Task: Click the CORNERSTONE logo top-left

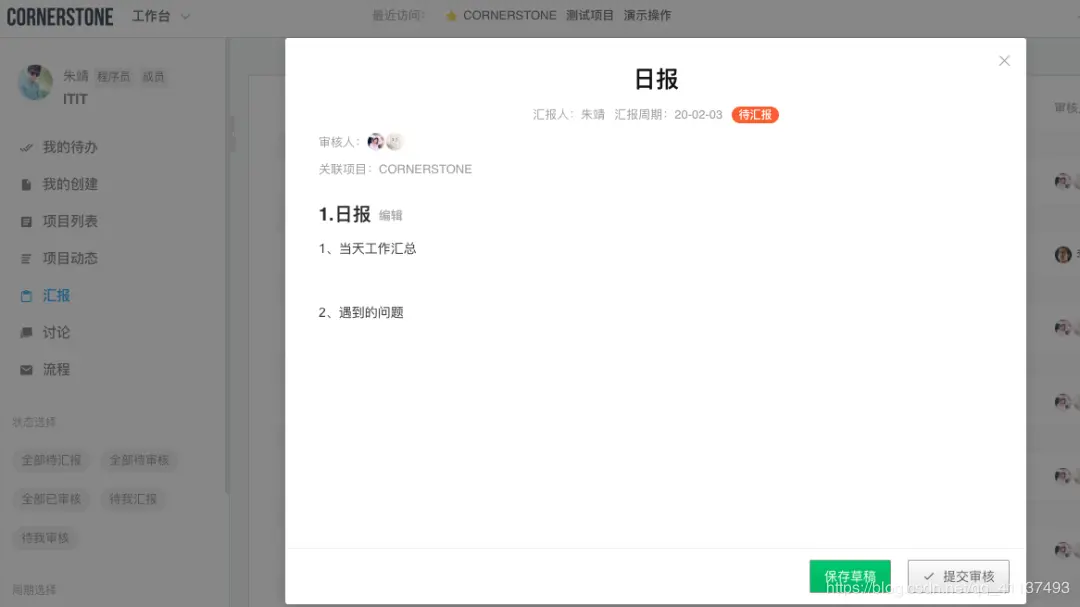Action: tap(60, 15)
